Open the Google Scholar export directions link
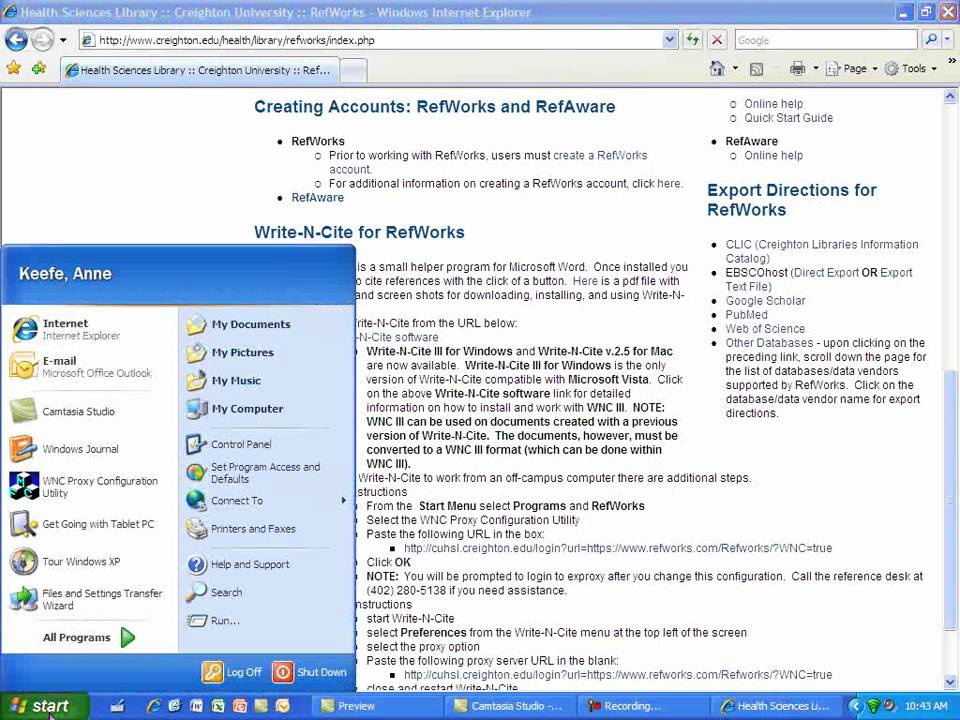This screenshot has height=720, width=960. (x=765, y=301)
